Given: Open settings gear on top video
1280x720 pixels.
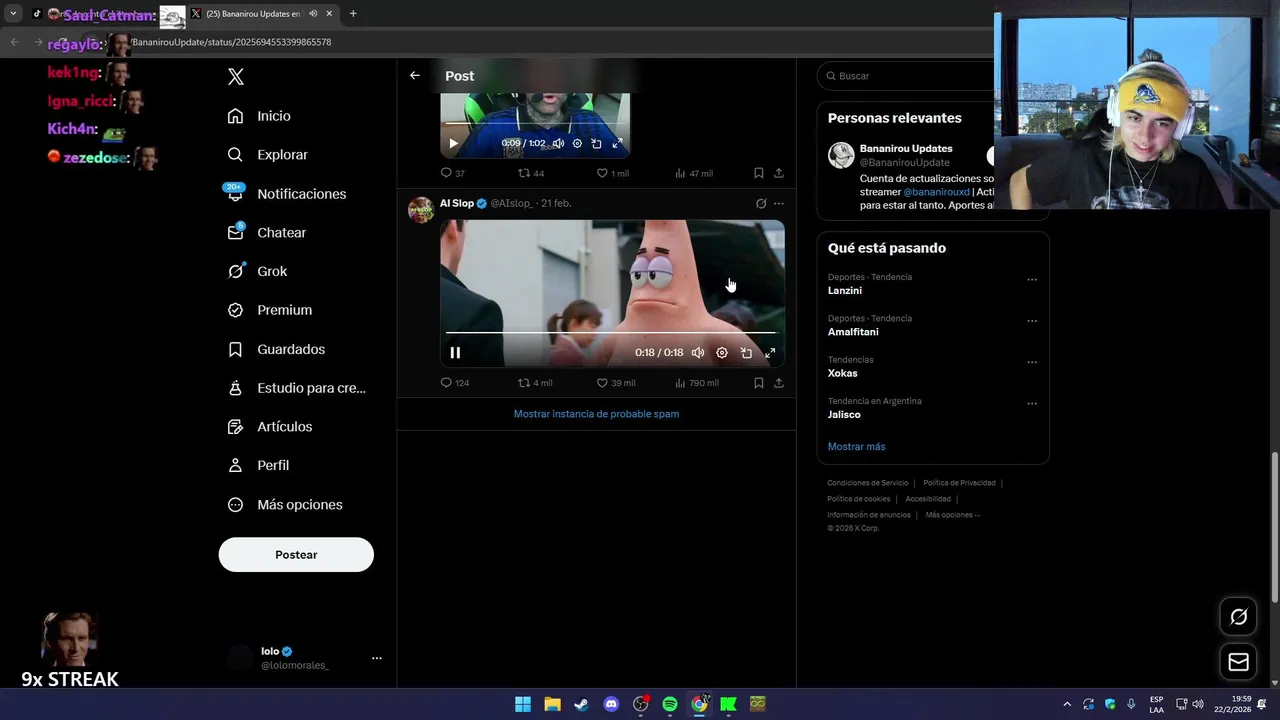Looking at the screenshot, I should (577, 143).
